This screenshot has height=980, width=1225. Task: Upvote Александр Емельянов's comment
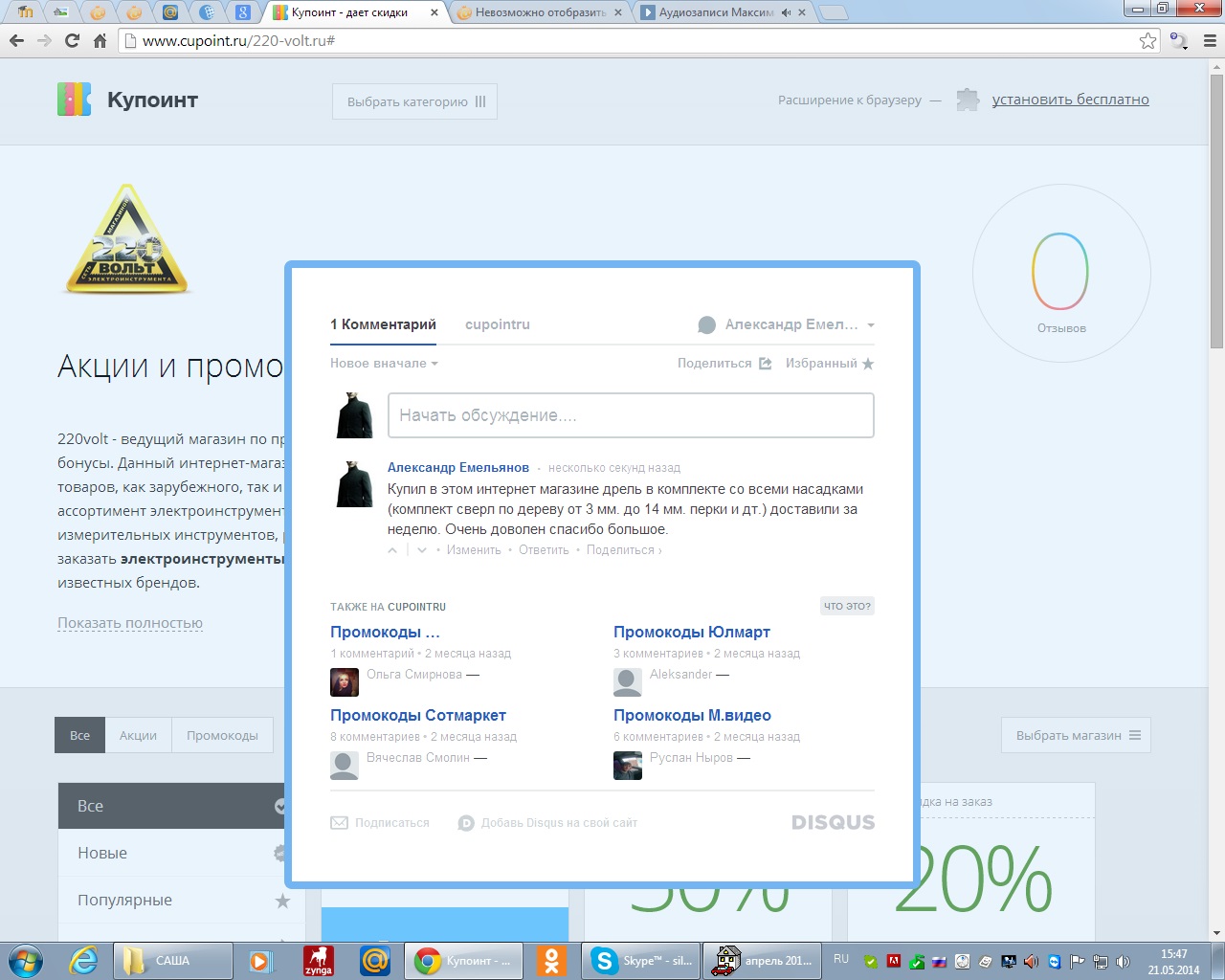392,550
